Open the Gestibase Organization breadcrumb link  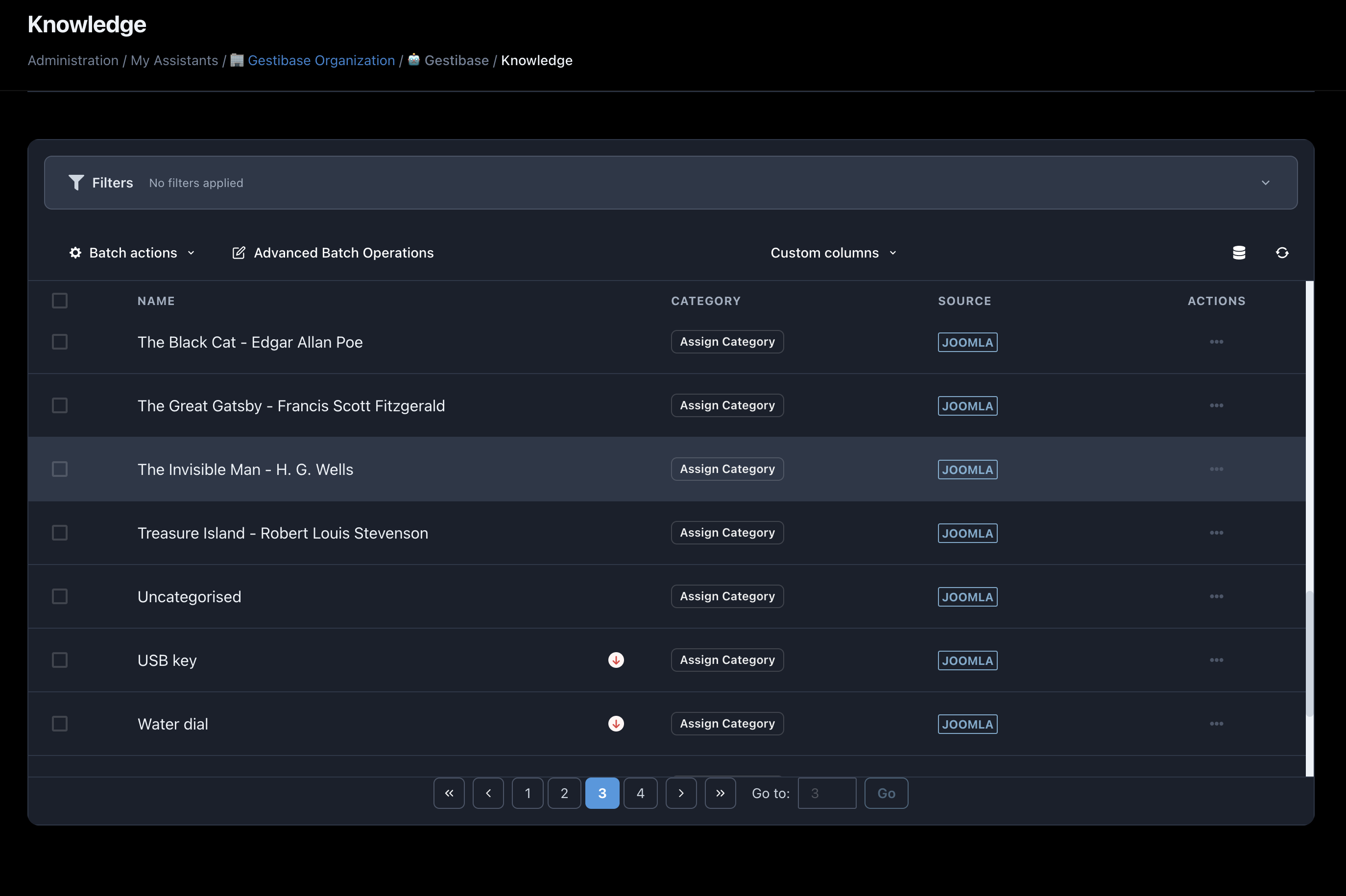pyautogui.click(x=321, y=60)
